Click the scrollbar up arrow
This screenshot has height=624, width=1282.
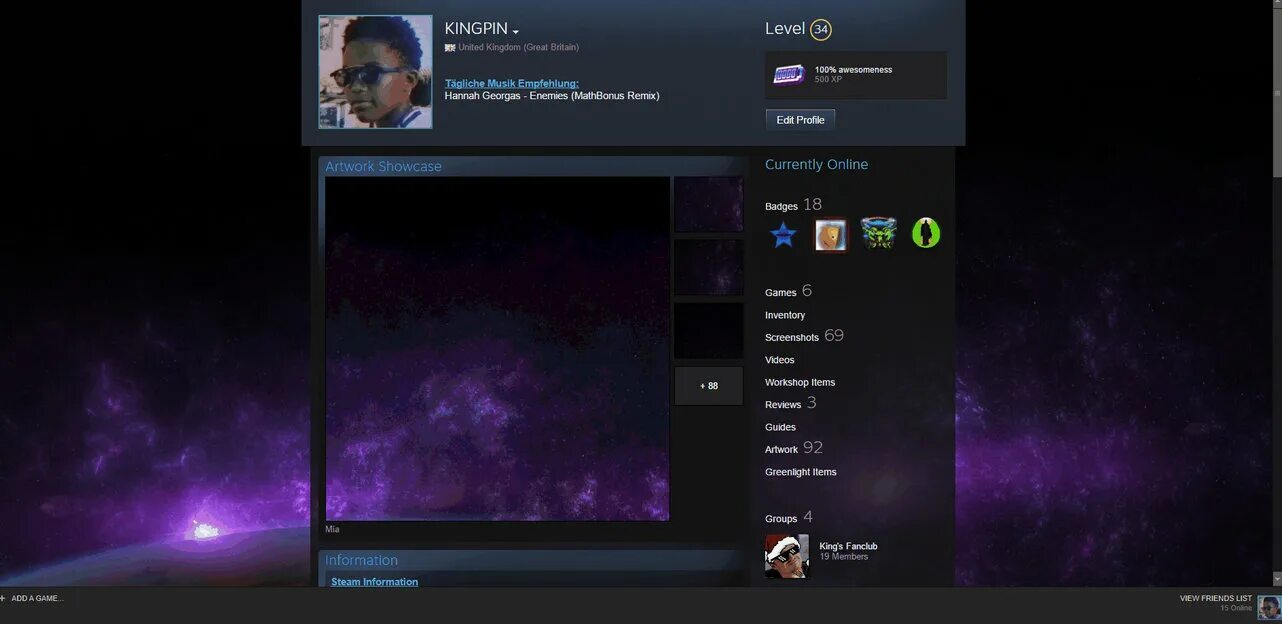coord(1276,5)
